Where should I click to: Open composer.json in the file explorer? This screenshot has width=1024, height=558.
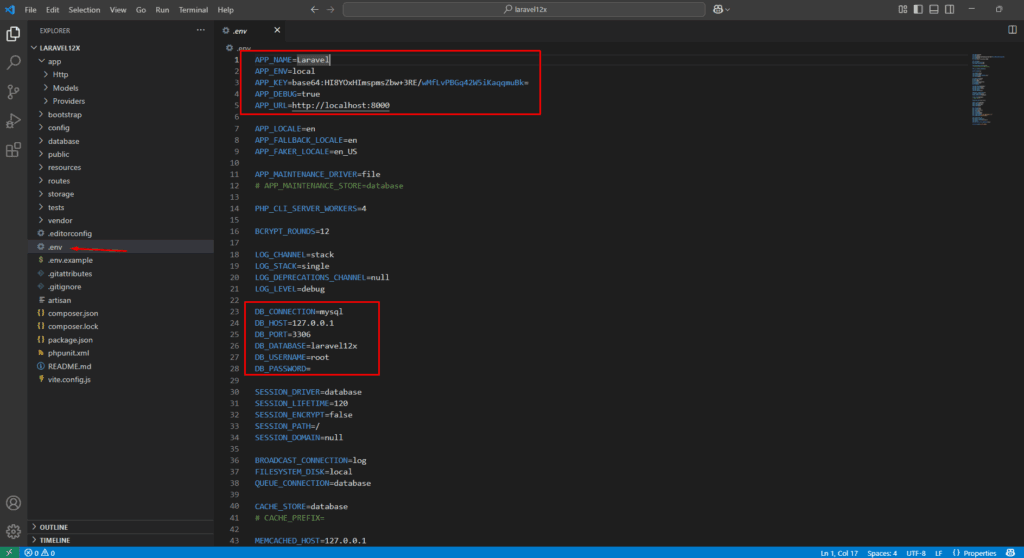[72, 313]
